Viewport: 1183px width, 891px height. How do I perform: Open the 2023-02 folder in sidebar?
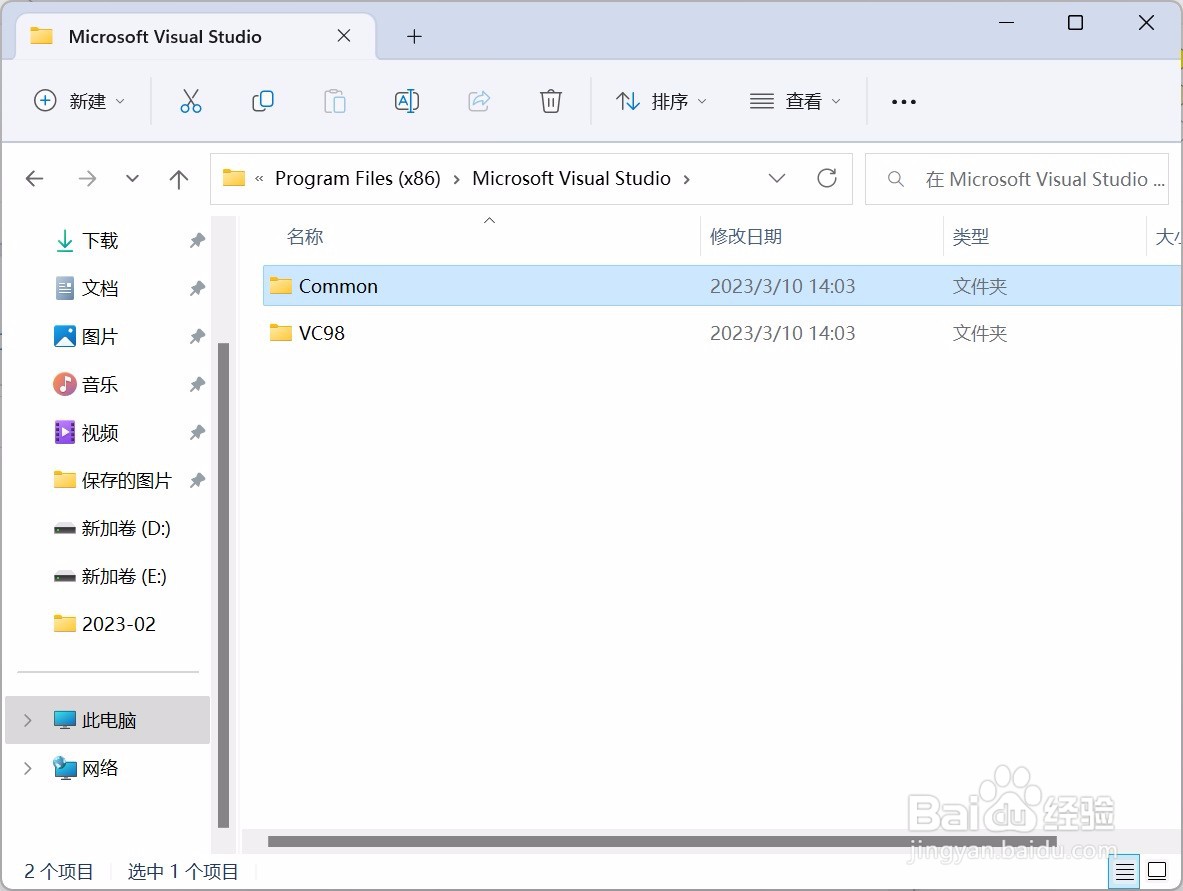118,624
